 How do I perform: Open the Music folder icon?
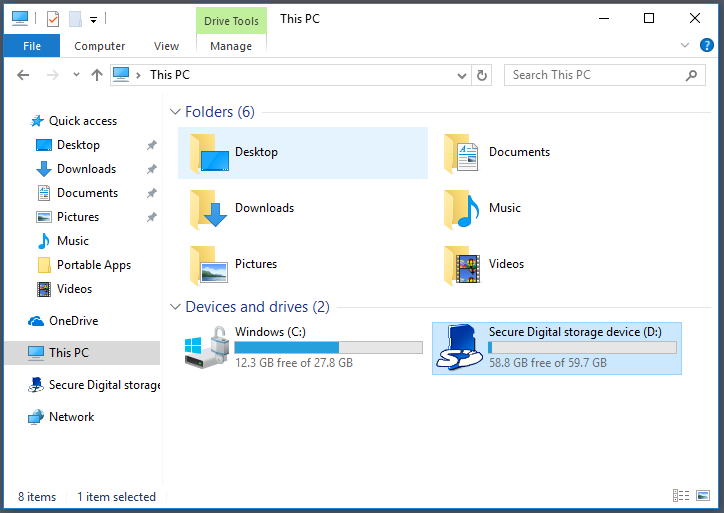coord(461,208)
